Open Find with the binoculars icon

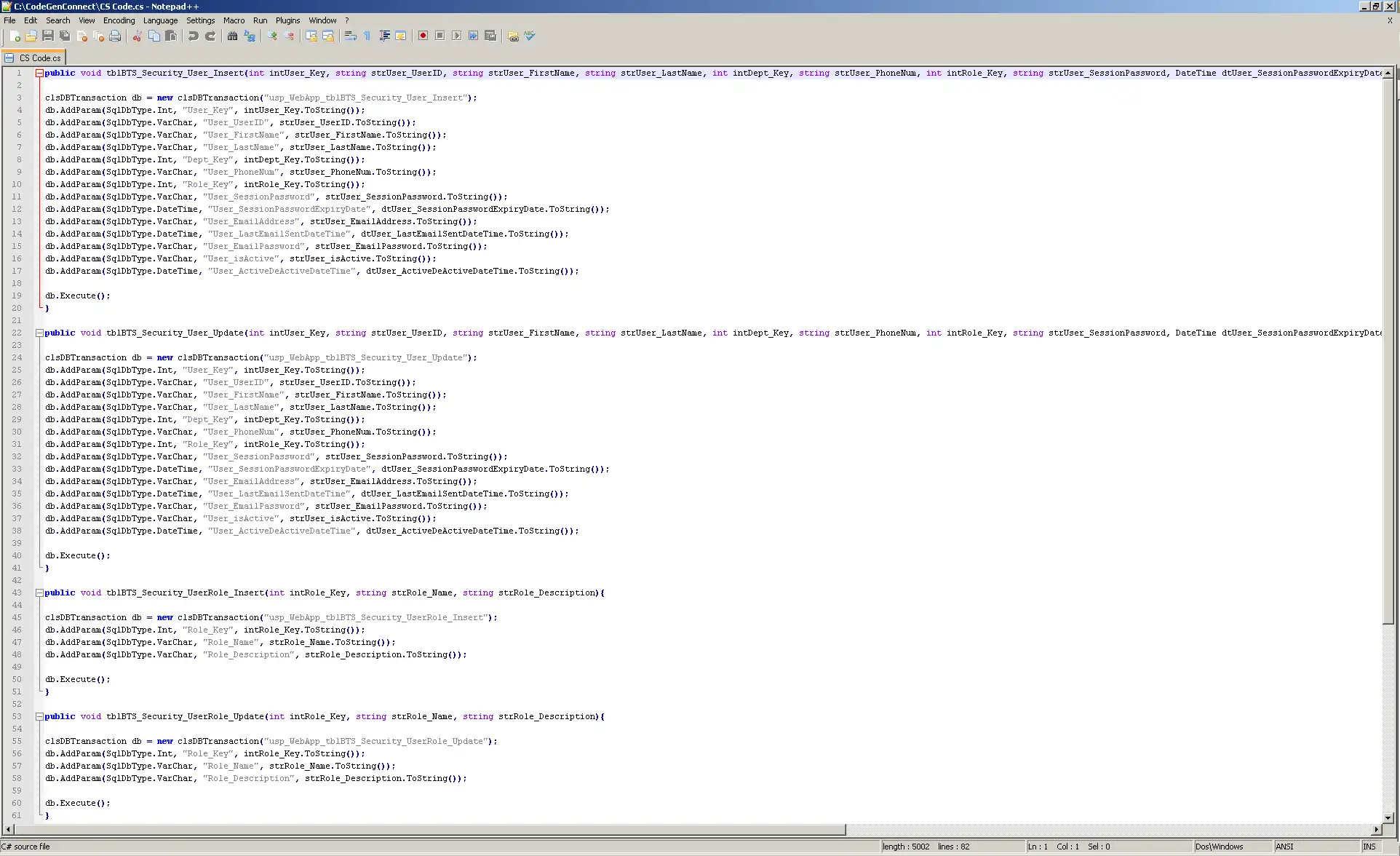(x=232, y=36)
